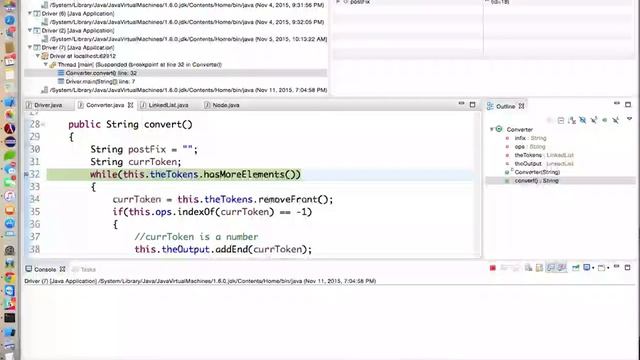
Task: Collapse the Driver (6) launch node
Action: tap(30, 13)
